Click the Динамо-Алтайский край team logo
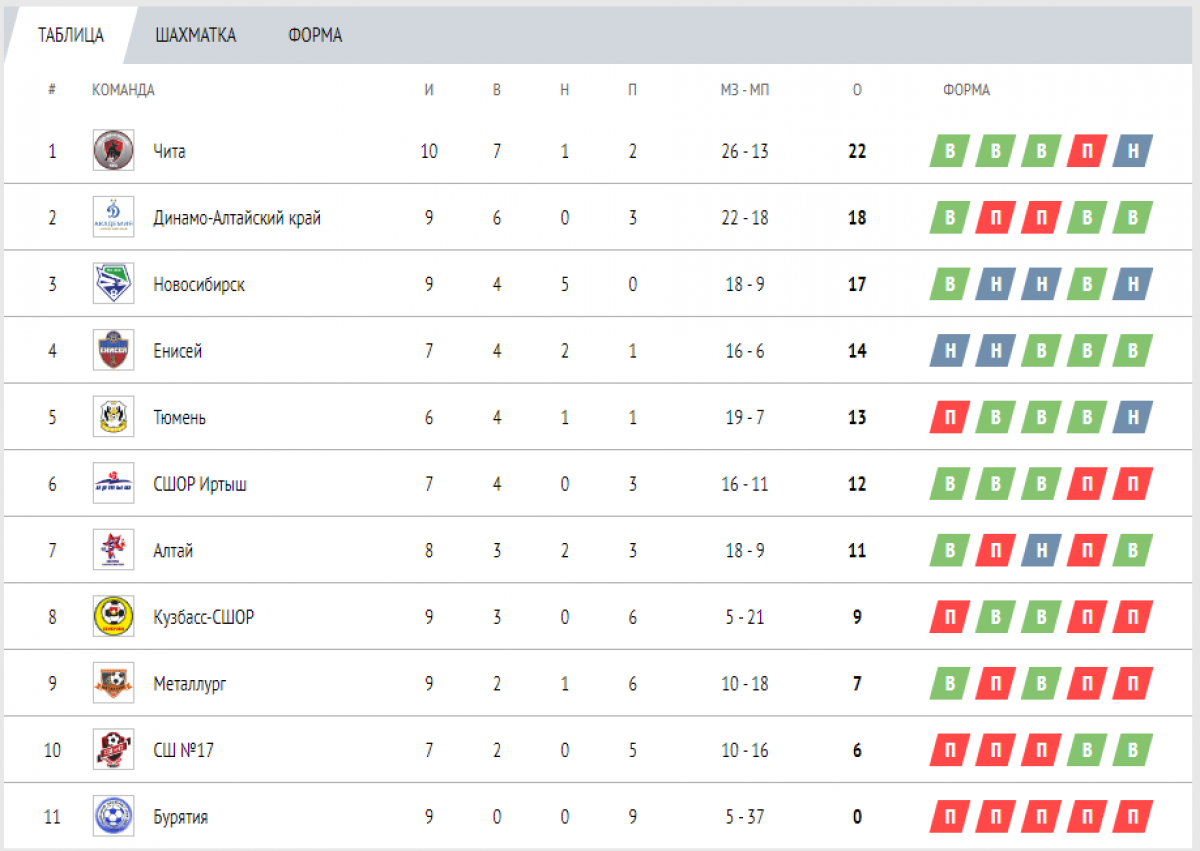The image size is (1200, 851). click(113, 218)
